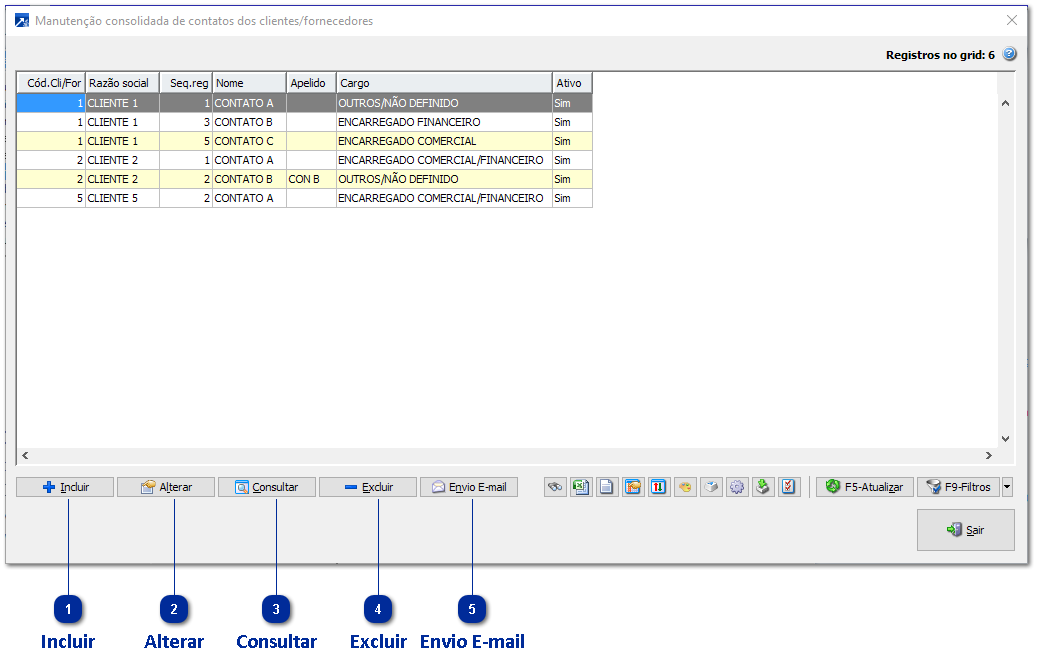This screenshot has height=670, width=1051.
Task: Click the horizontal scrollbar right arrow
Action: point(989,456)
